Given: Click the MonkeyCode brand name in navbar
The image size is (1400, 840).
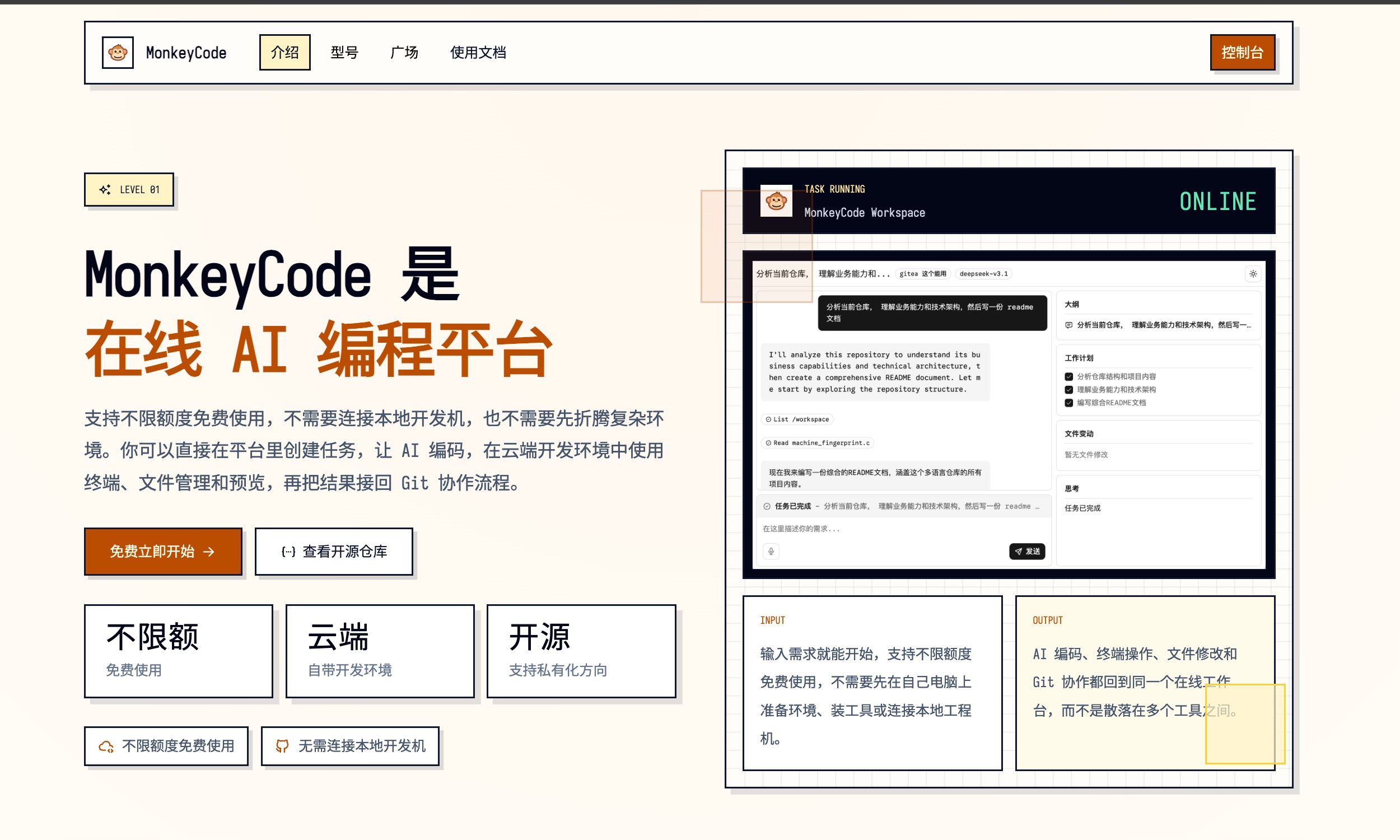Looking at the screenshot, I should [x=186, y=53].
